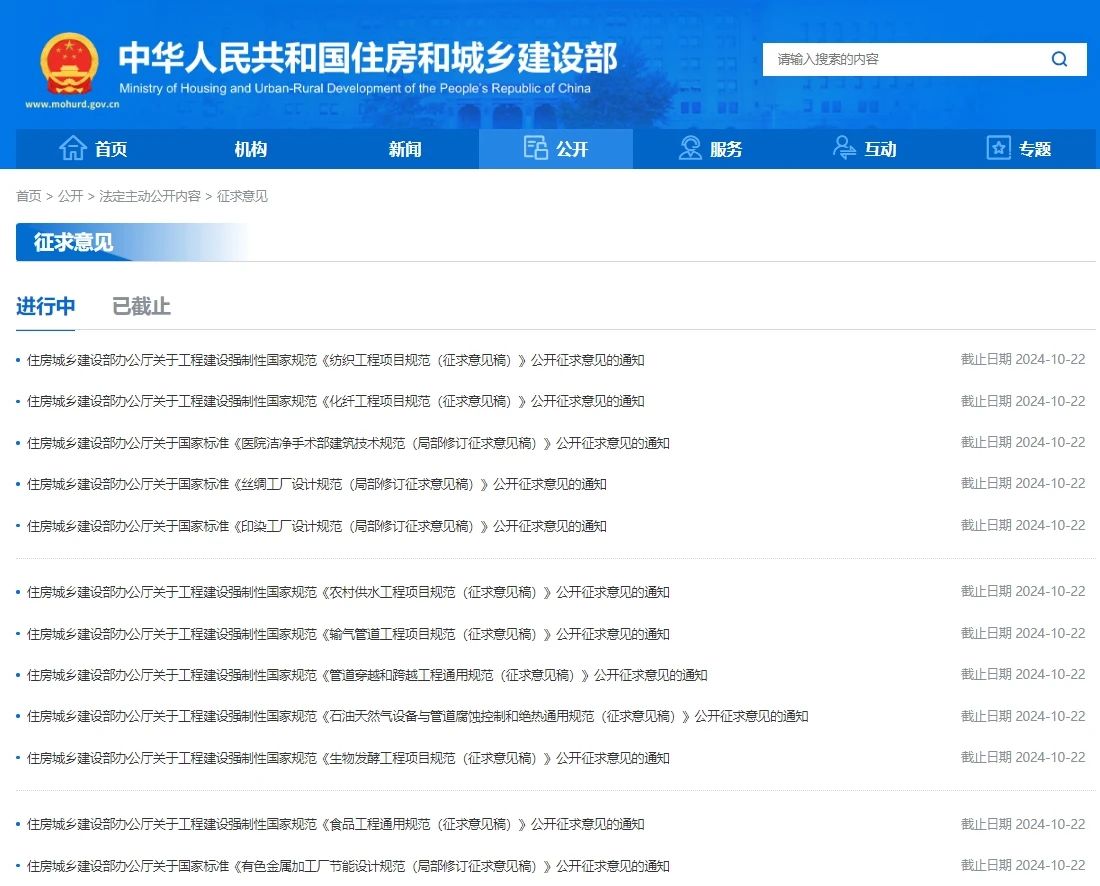Click the house icon for 首页
Screen dimensions: 1100x886
(73, 149)
